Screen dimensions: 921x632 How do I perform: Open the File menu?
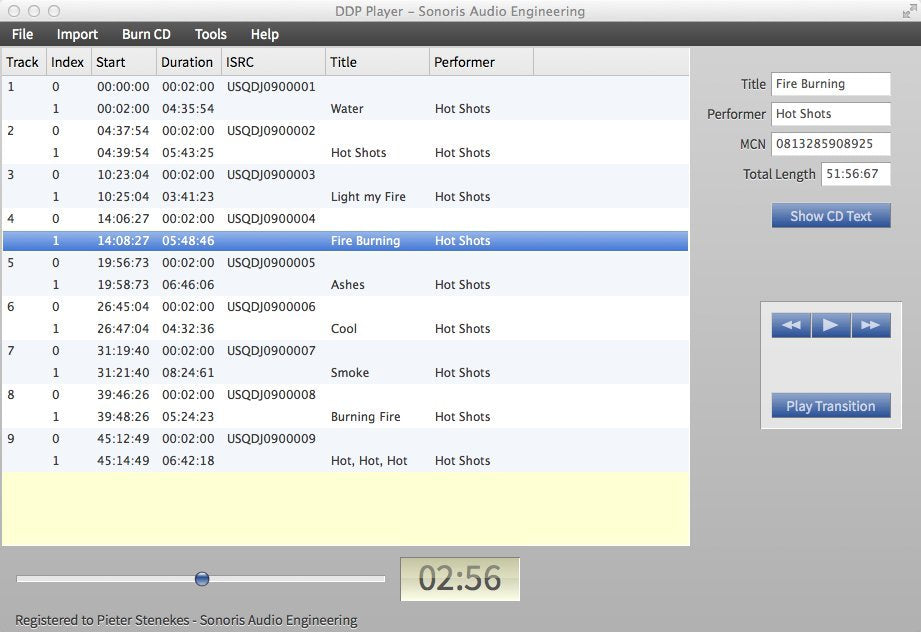click(x=22, y=34)
